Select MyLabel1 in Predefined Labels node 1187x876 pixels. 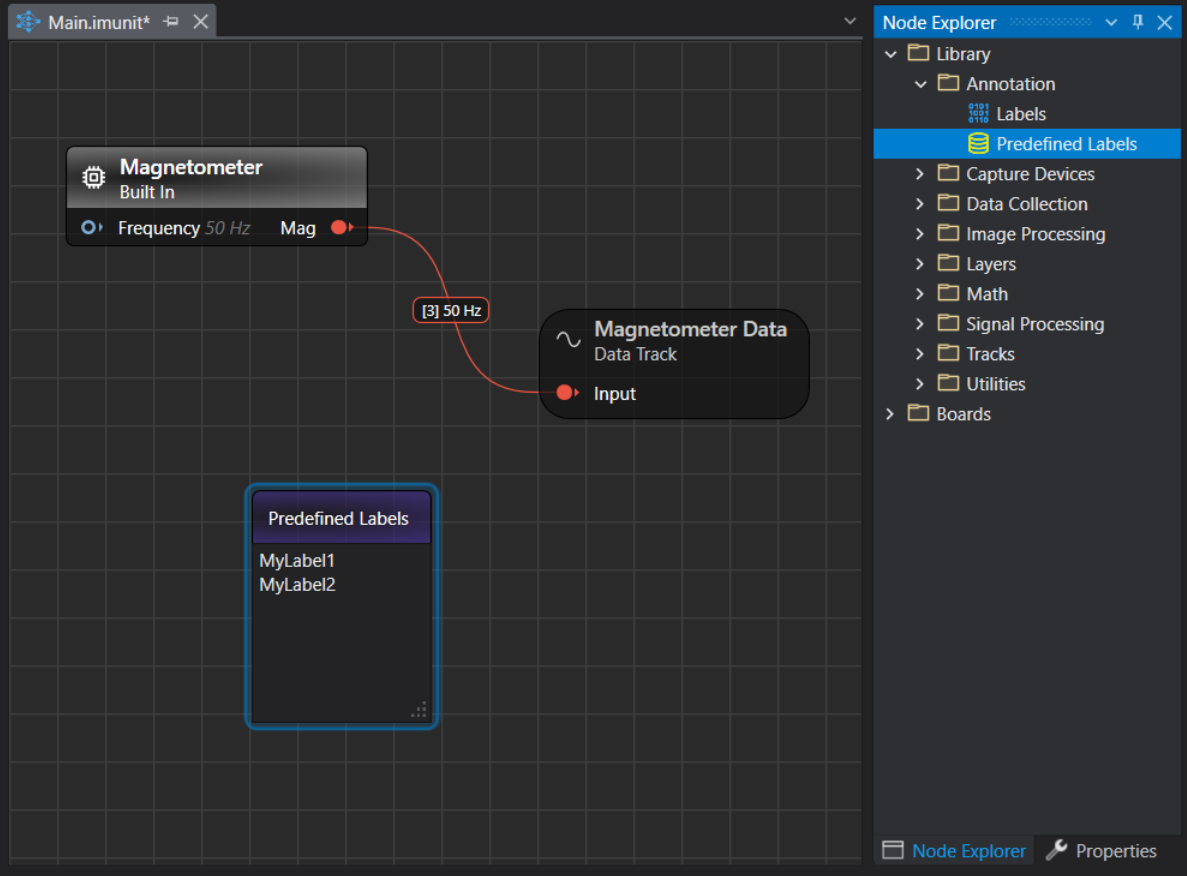tap(297, 561)
